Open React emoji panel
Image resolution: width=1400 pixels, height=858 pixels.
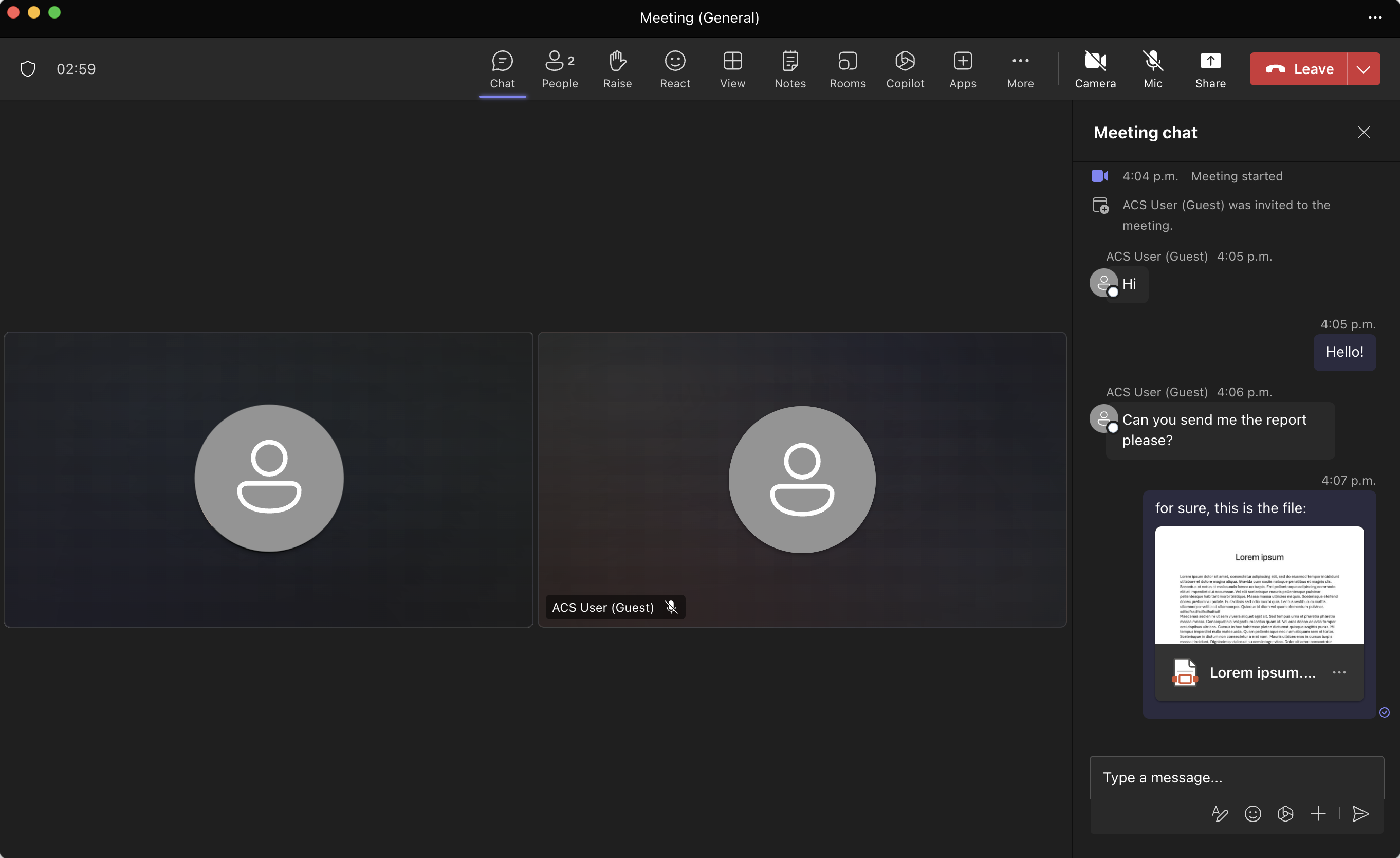tap(675, 68)
